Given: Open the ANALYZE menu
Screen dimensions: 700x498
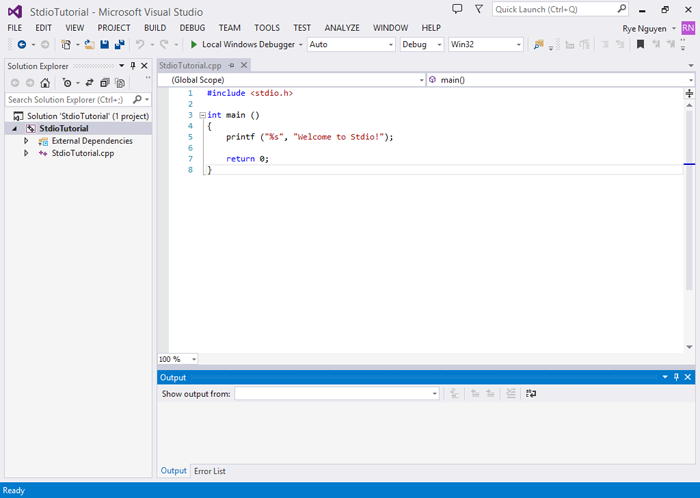Looking at the screenshot, I should pos(342,28).
